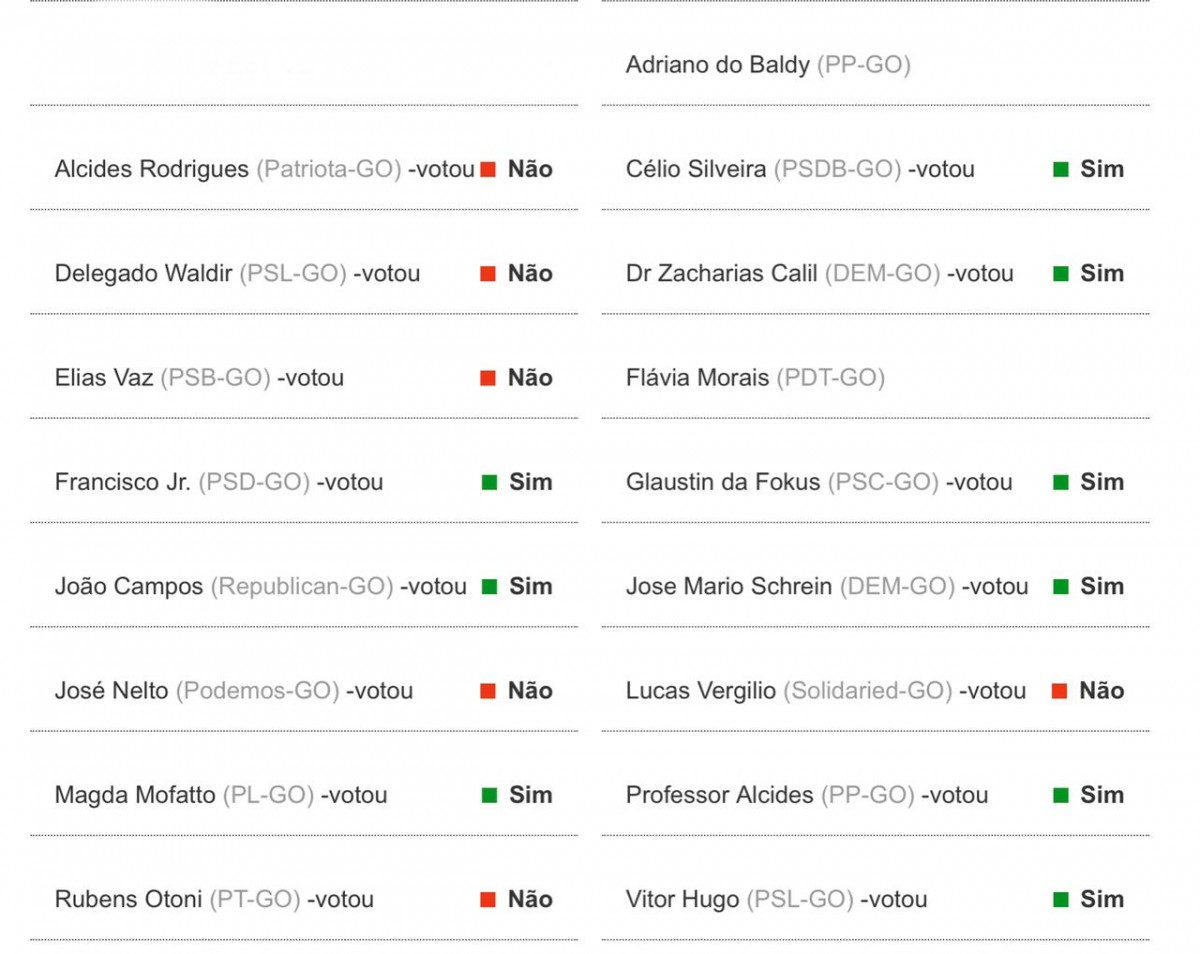
Task: Select Flávia Morais name
Action: pos(697,378)
